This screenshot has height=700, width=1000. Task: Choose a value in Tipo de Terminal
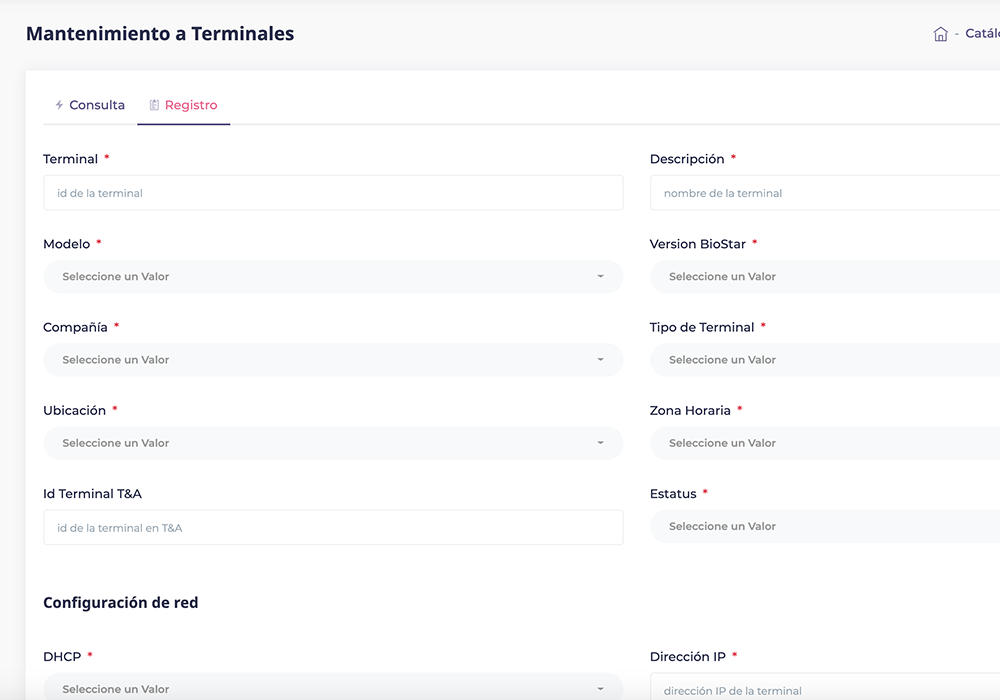(x=824, y=360)
